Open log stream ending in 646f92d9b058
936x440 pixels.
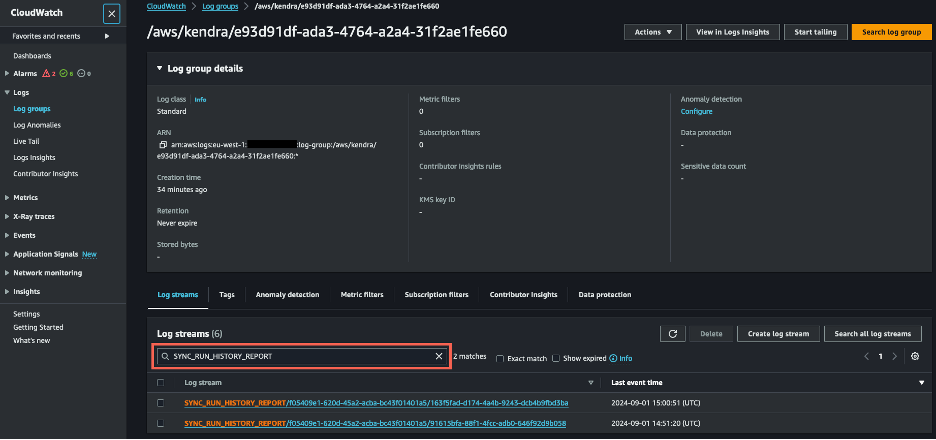pyautogui.click(x=375, y=423)
